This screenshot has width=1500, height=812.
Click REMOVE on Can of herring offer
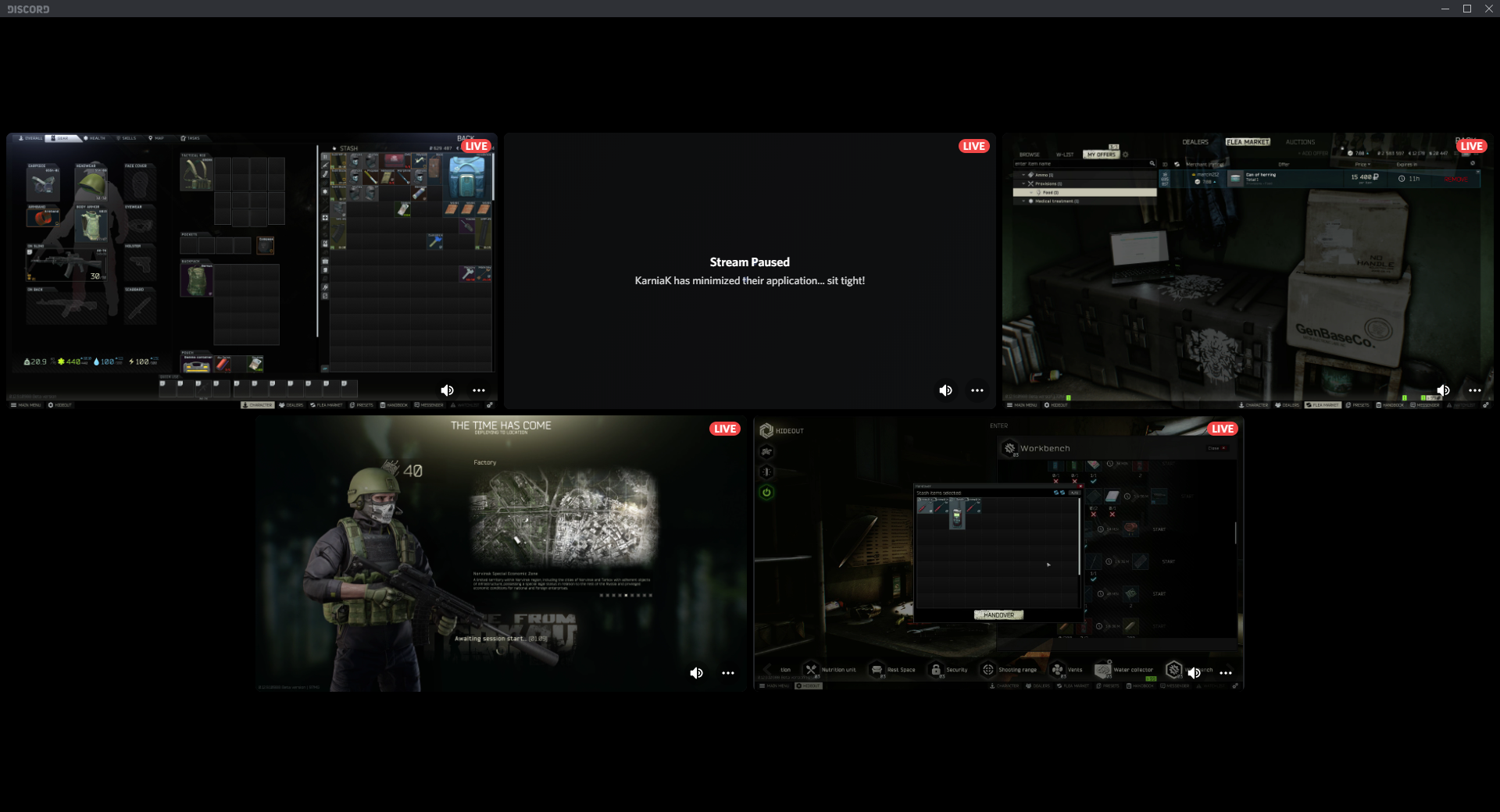(x=1455, y=180)
